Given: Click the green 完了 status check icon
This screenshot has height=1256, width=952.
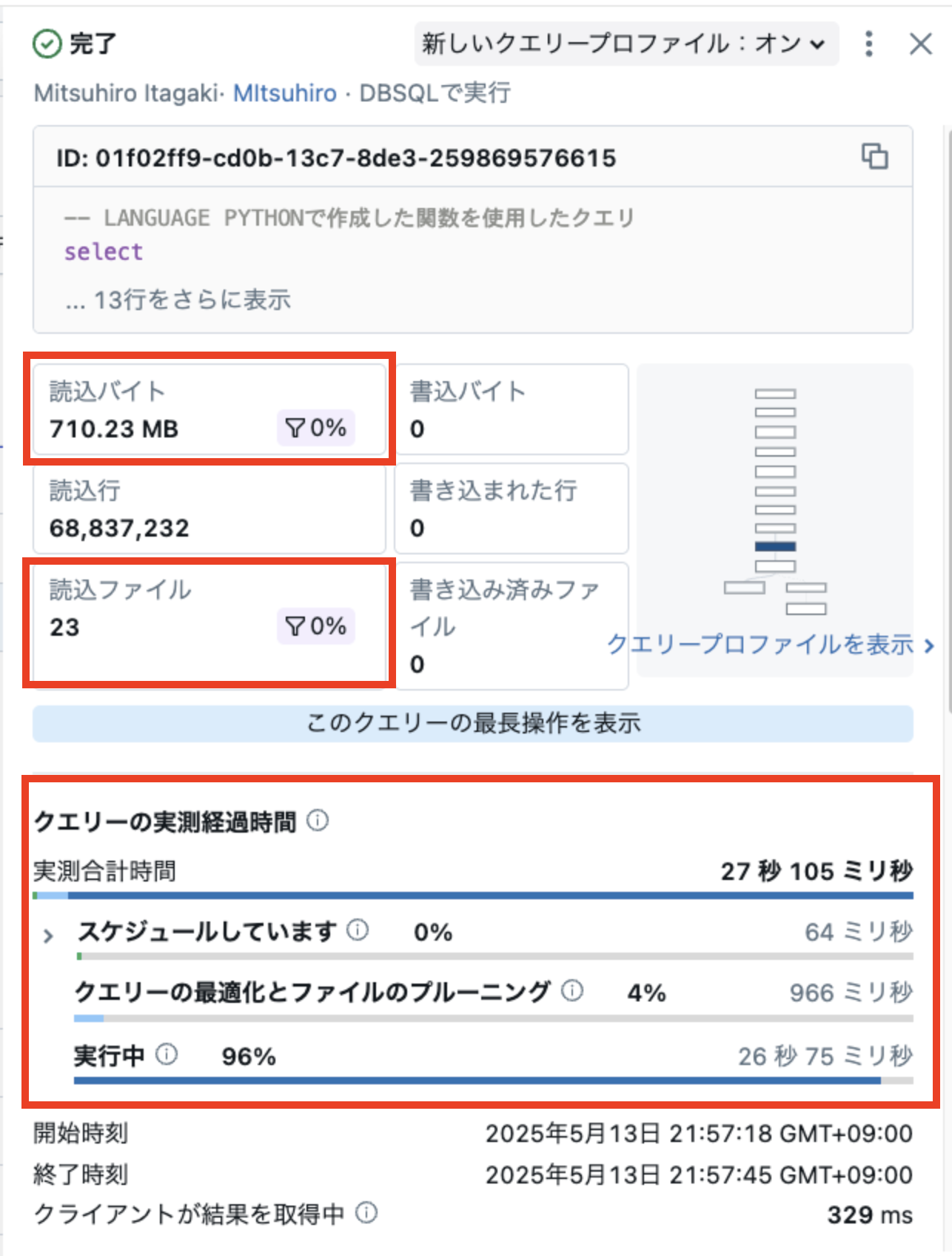Looking at the screenshot, I should pos(47,44).
